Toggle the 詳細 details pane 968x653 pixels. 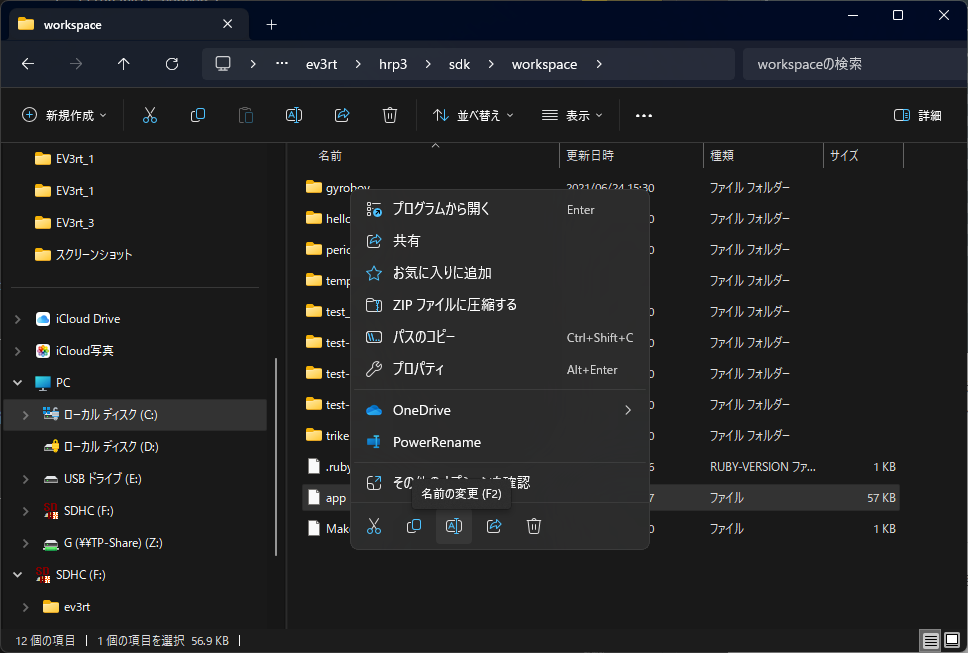pyautogui.click(x=917, y=115)
